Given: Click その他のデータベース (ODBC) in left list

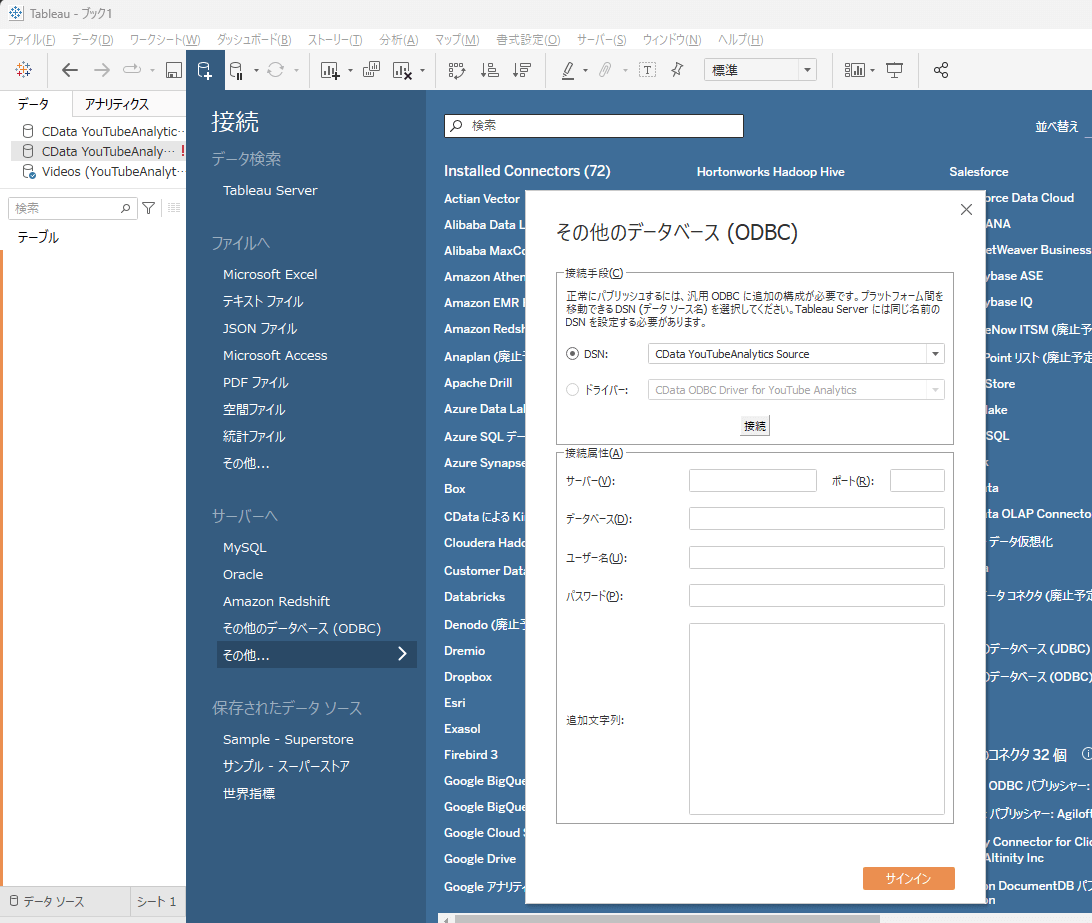Looking at the screenshot, I should tap(302, 628).
